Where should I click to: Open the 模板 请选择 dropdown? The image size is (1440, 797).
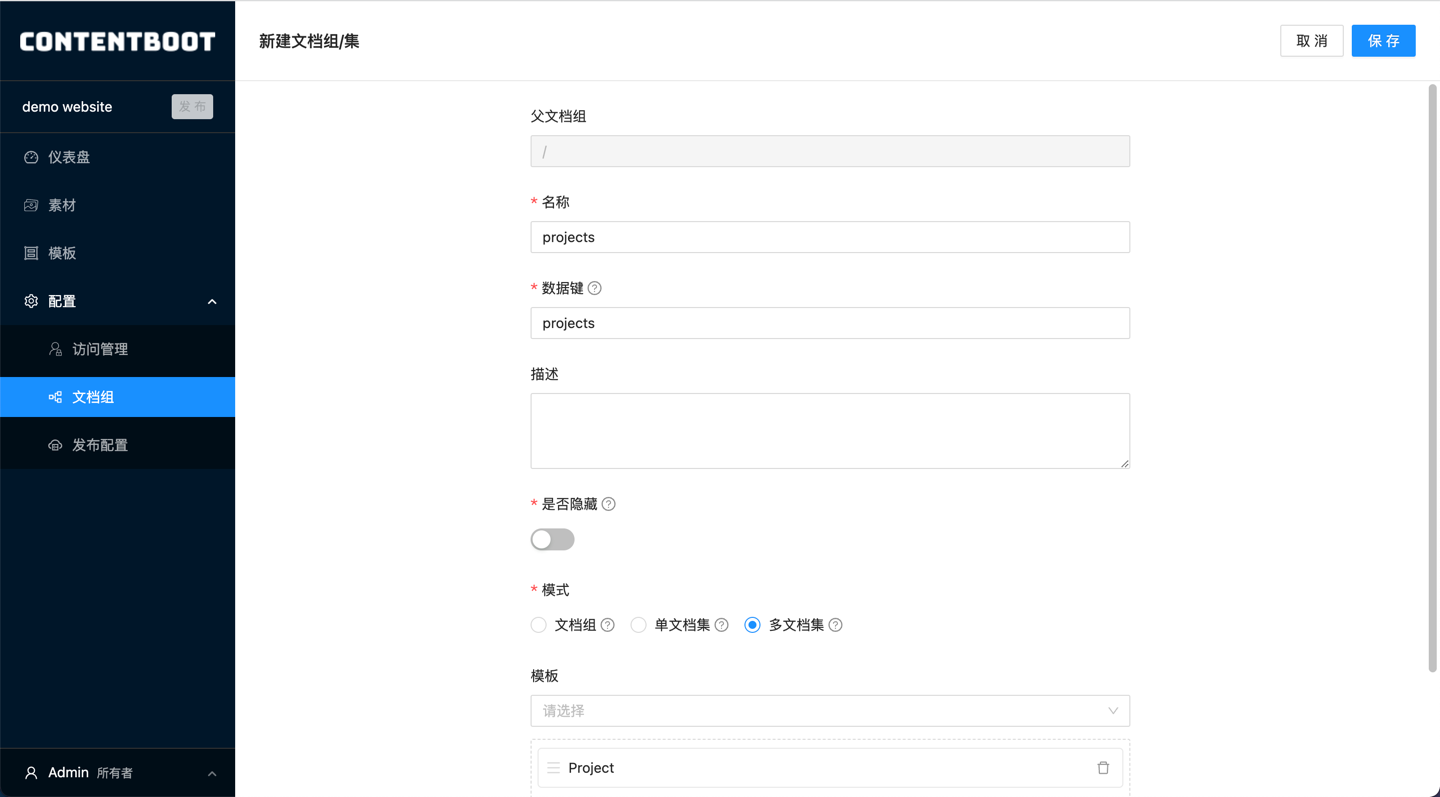click(x=830, y=711)
